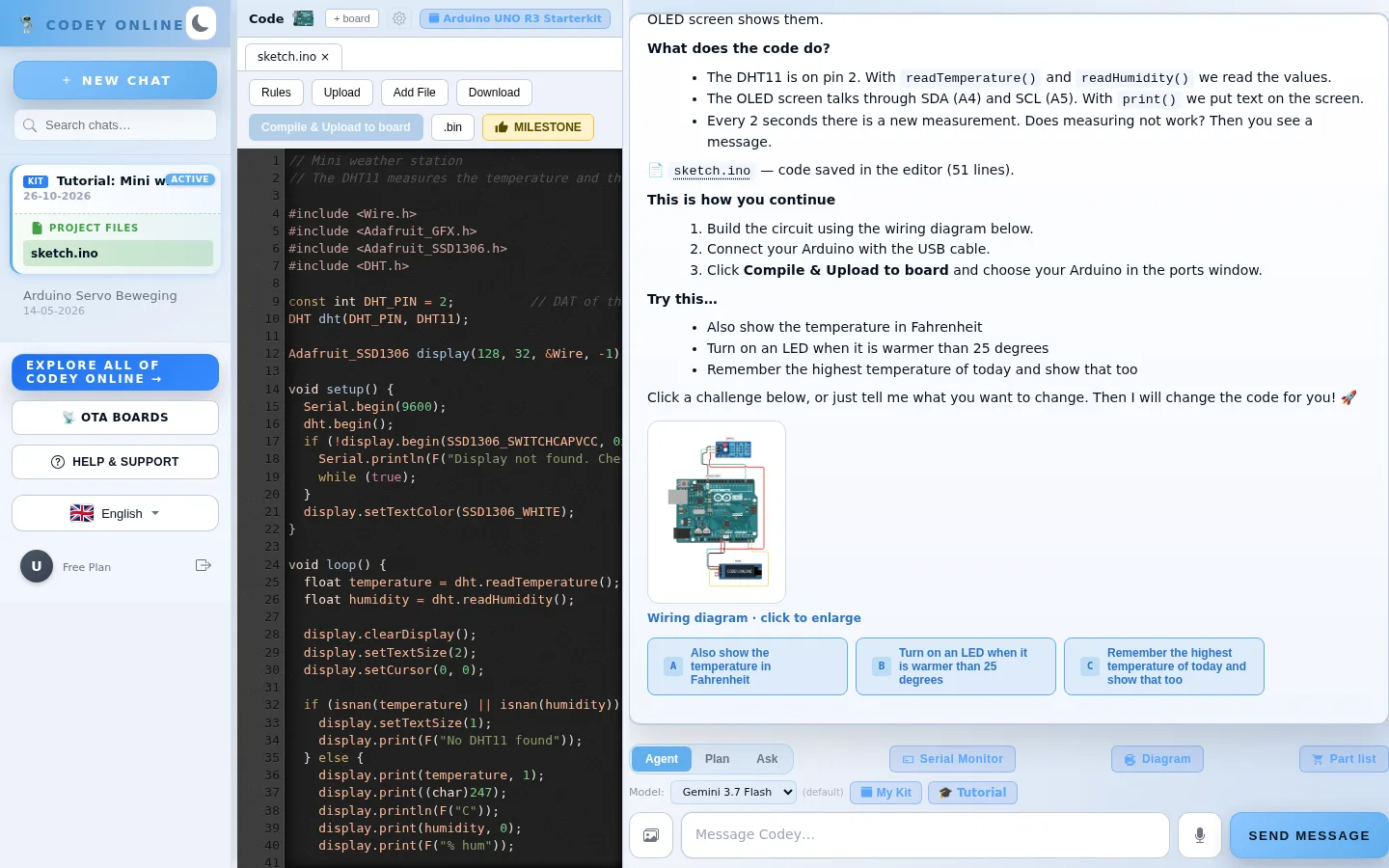Open My Kit

885,793
